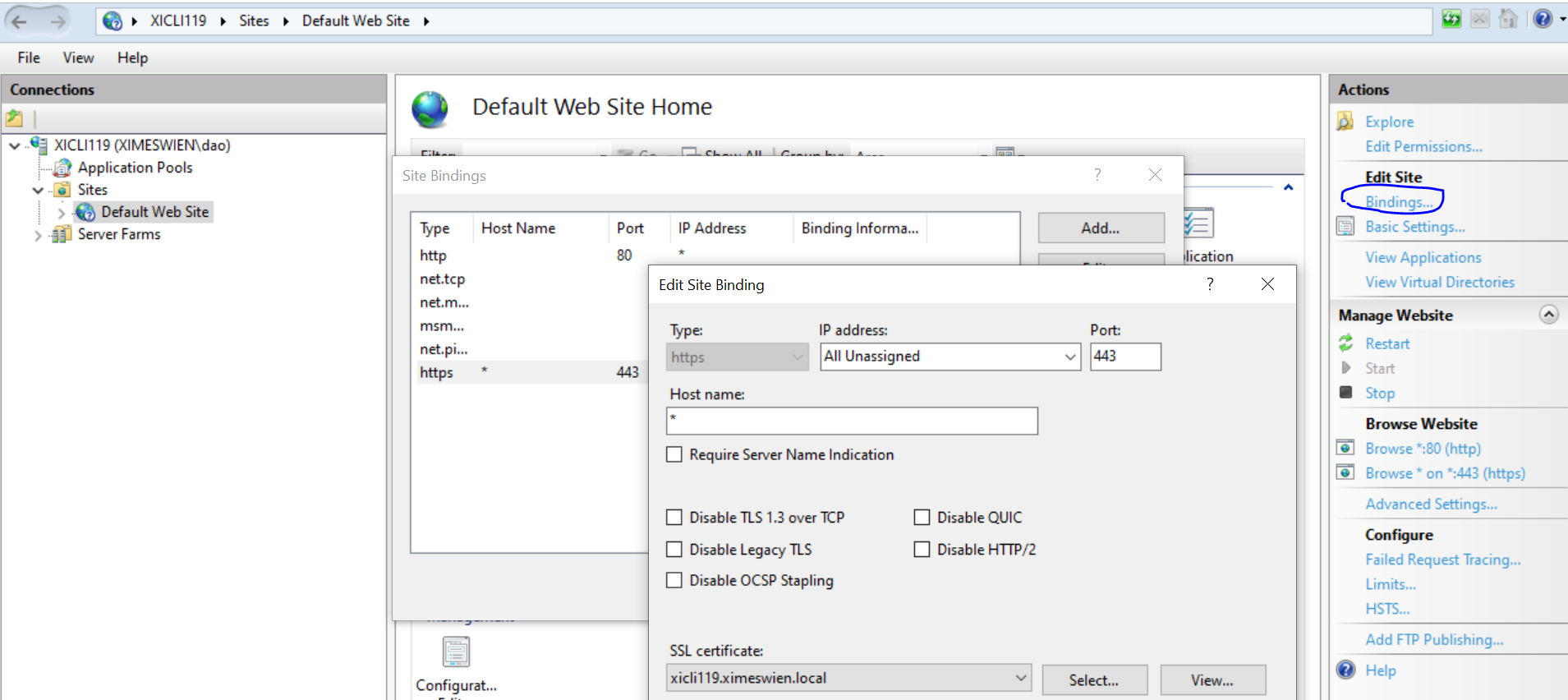Click the green Restart icon
Viewport: 1568px width, 700px height.
(x=1345, y=343)
